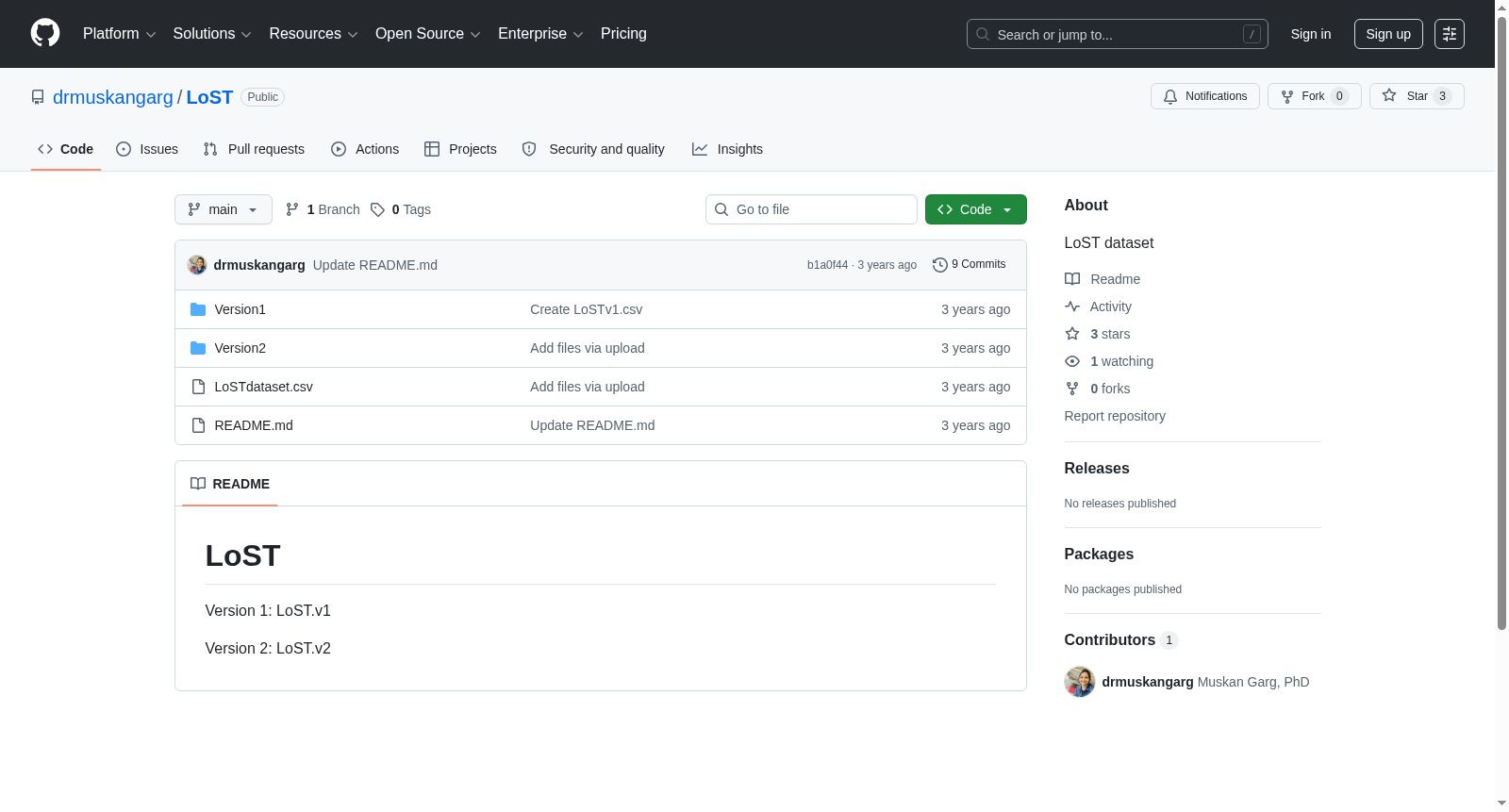Viewport: 1509px width, 812px height.
Task: Open commit hash b1a0f44
Action: pos(827,265)
